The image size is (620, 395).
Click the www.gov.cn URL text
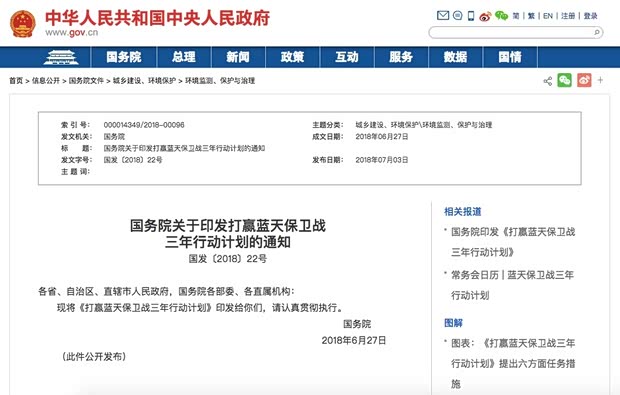(x=72, y=32)
